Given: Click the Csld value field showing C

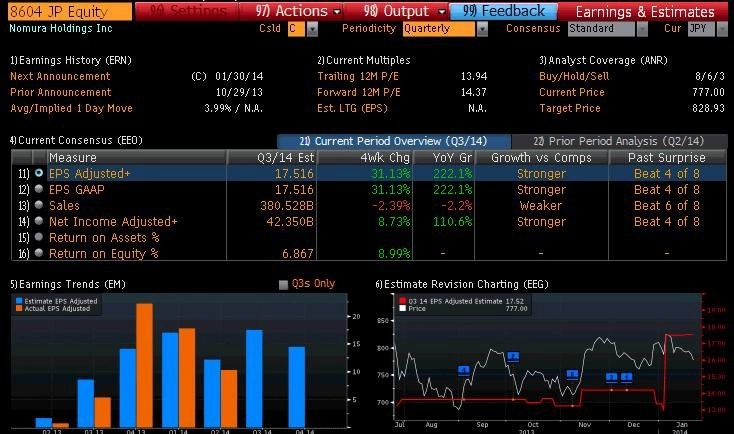Looking at the screenshot, I should click(x=296, y=29).
